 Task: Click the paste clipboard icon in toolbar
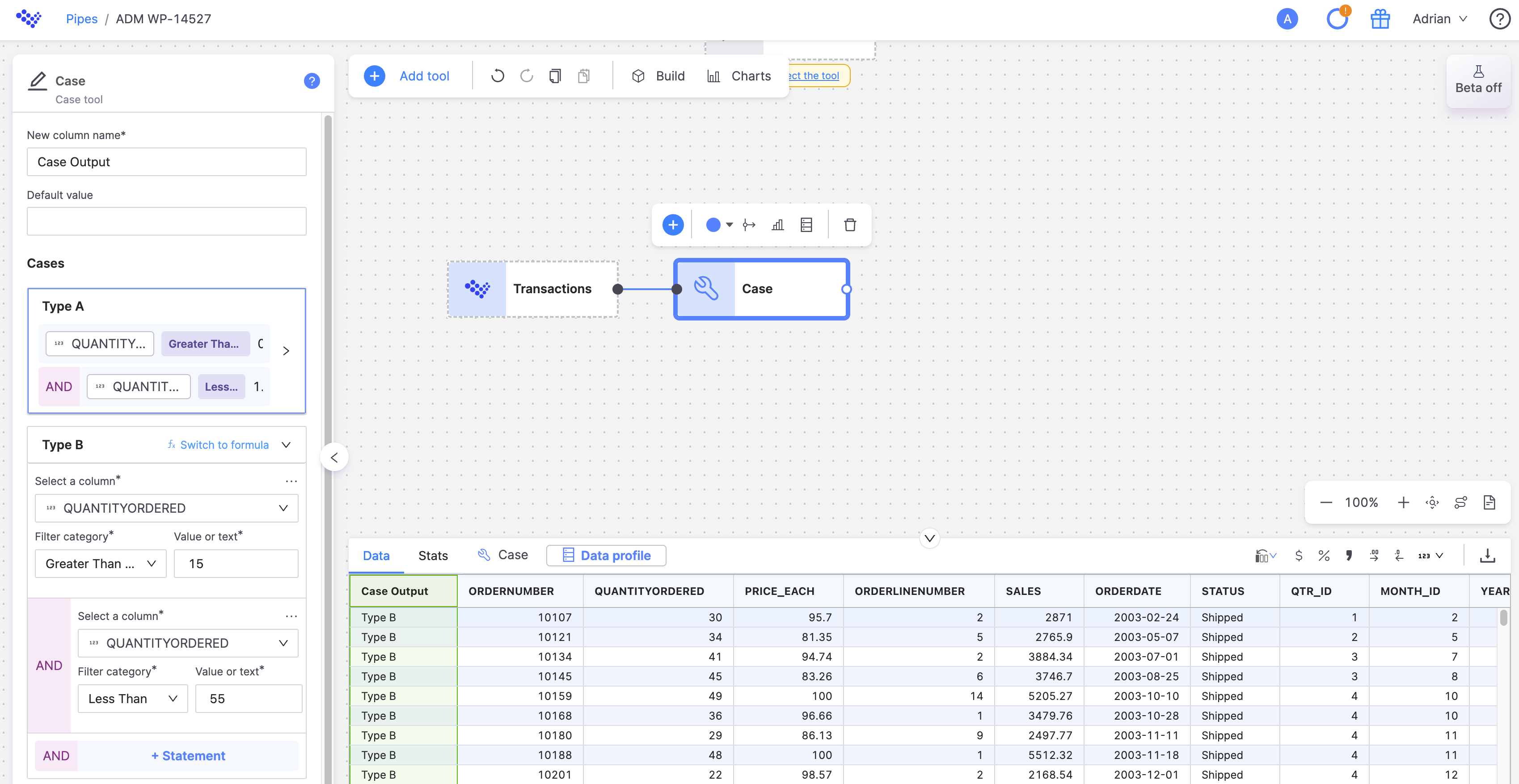click(584, 76)
